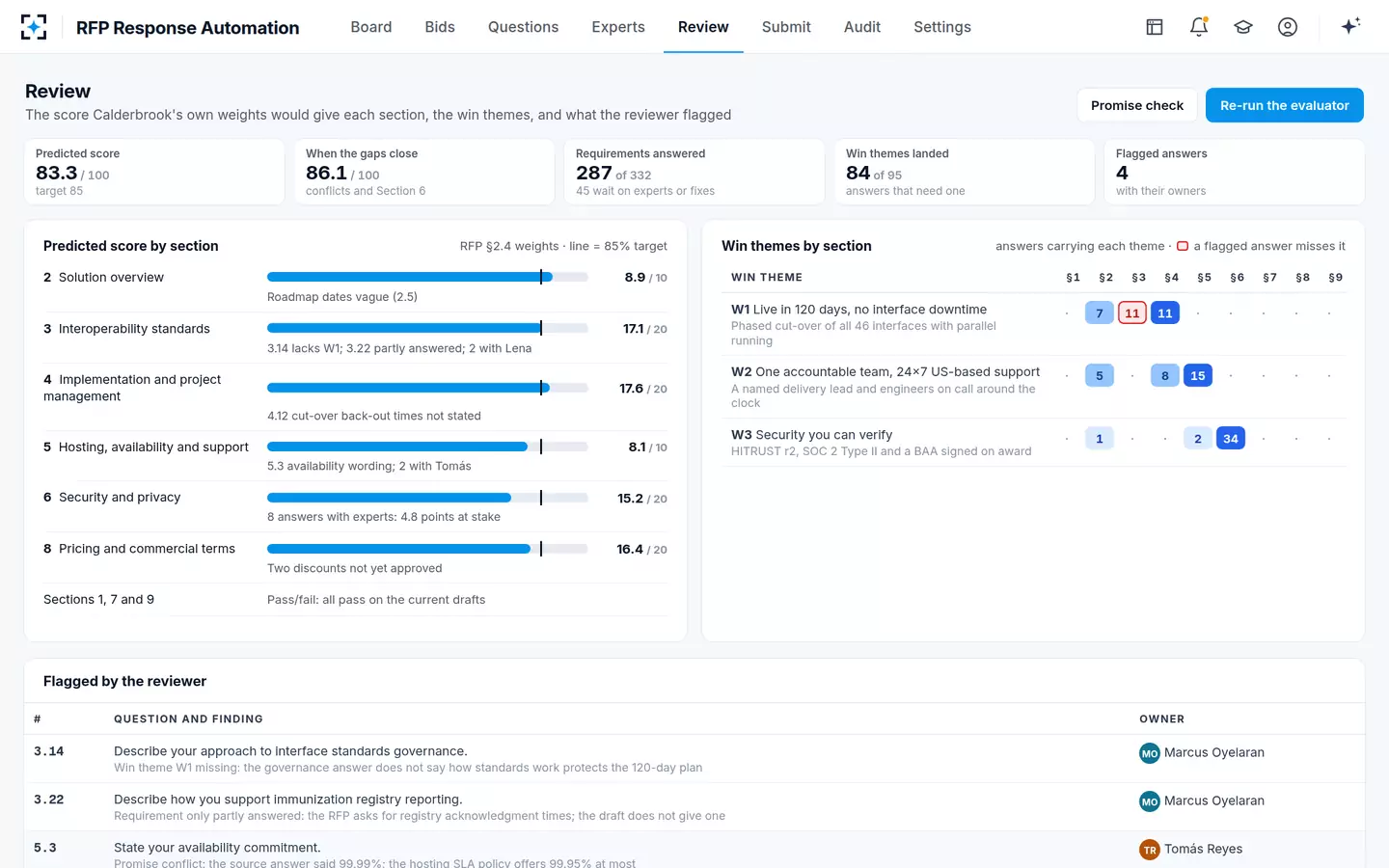Click the sparkle AI assistant icon
Viewport: 1389px width, 868px height.
tap(1350, 26)
